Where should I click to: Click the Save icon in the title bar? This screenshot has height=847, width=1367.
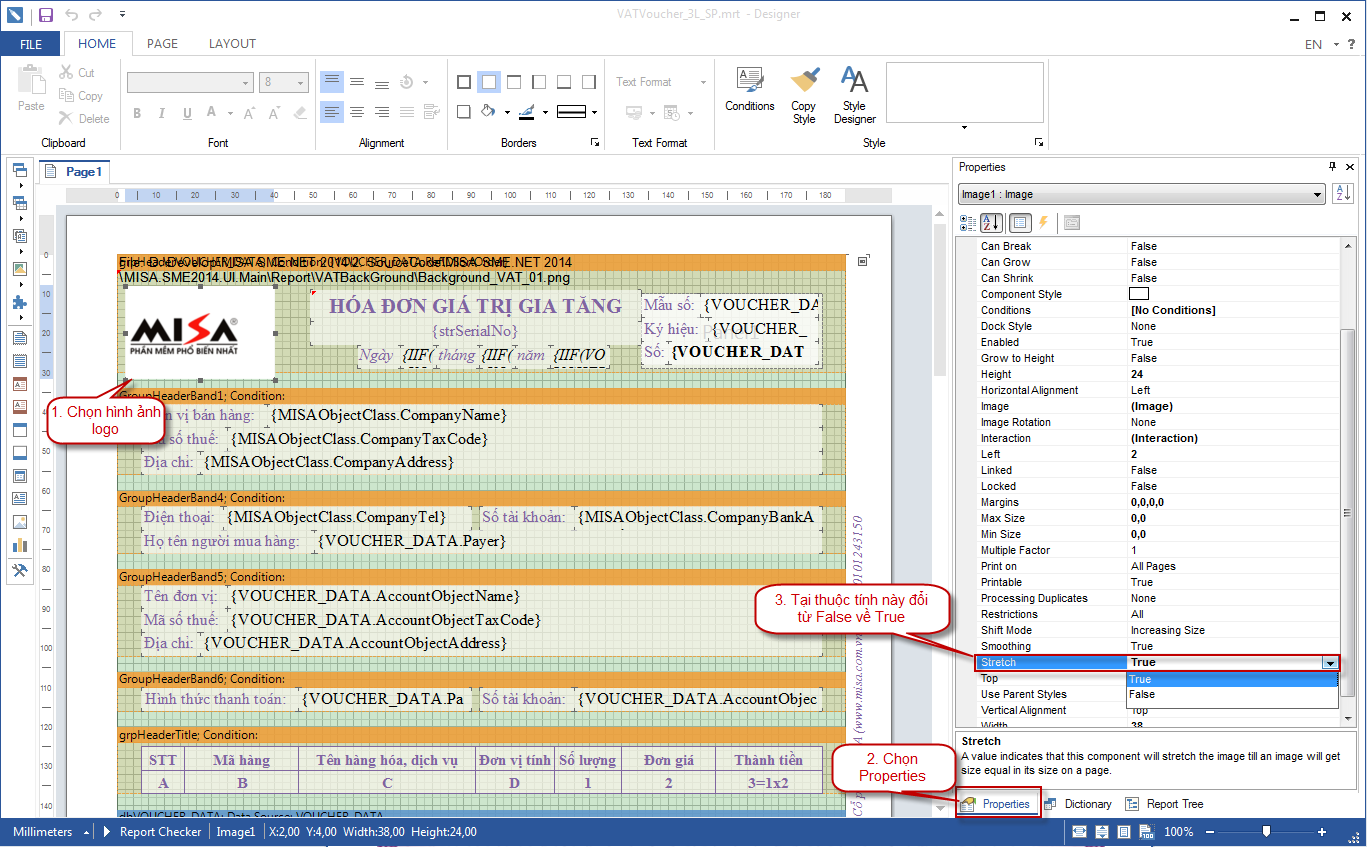click(x=46, y=15)
